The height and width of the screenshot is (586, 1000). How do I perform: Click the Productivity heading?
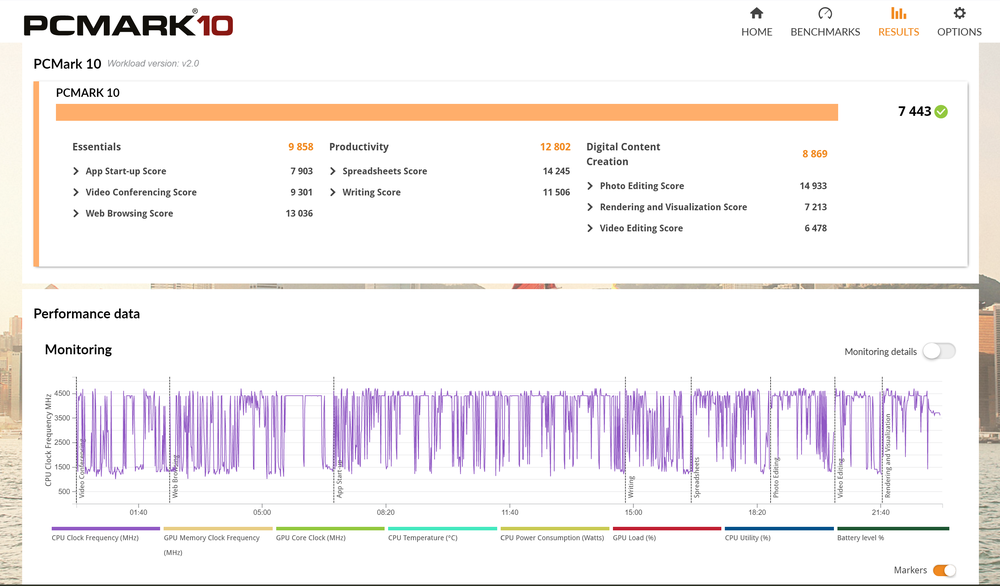358,147
